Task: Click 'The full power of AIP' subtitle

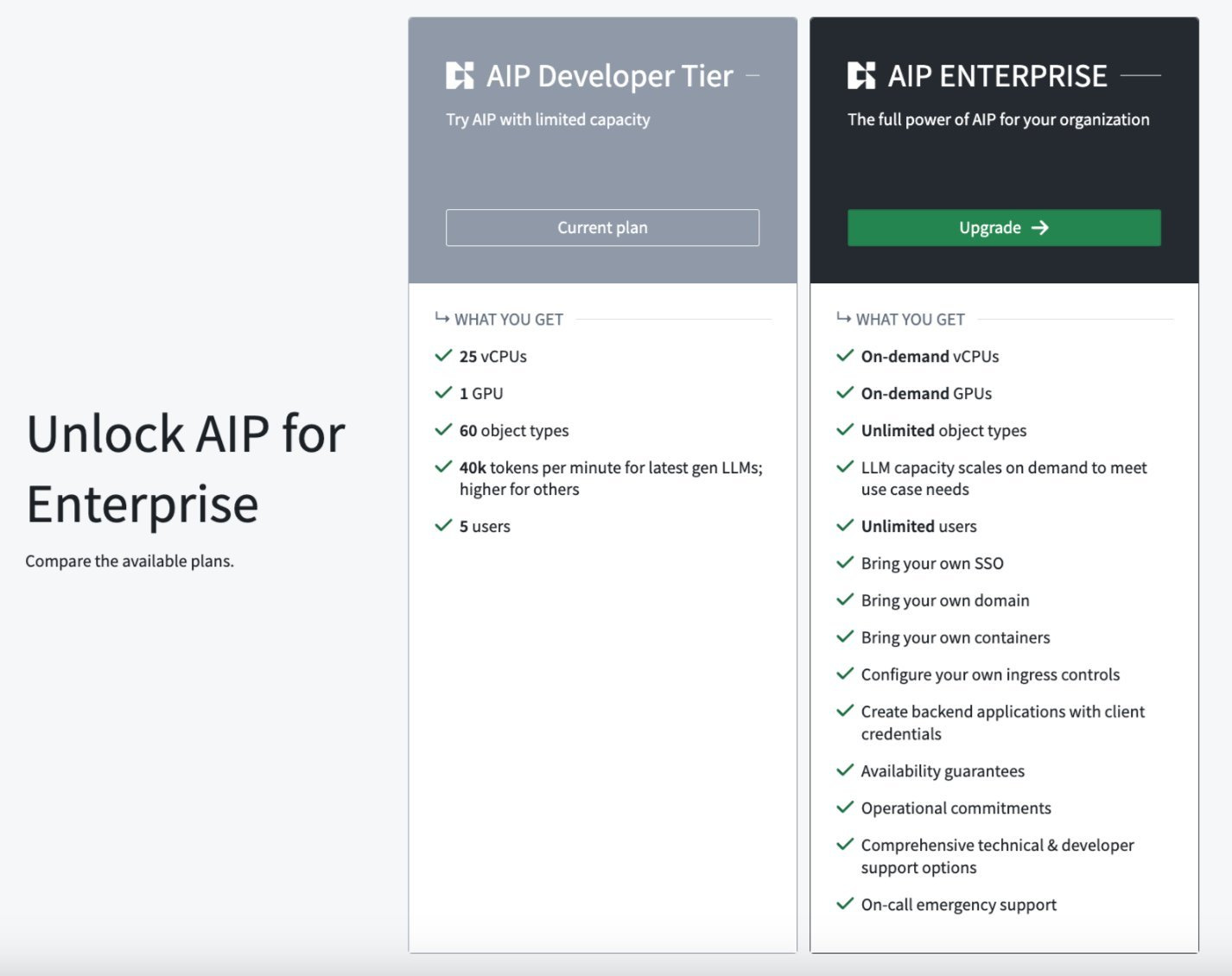Action: [999, 120]
